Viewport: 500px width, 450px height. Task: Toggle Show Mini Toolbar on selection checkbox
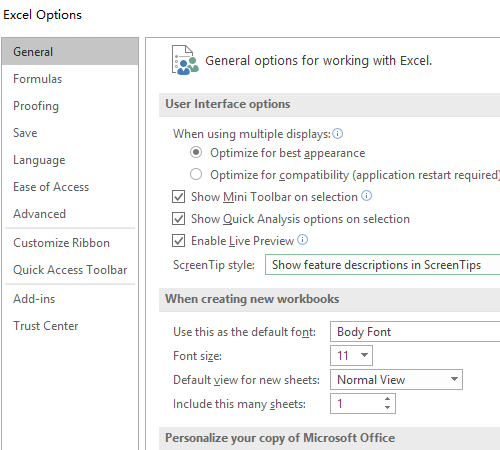[179, 197]
